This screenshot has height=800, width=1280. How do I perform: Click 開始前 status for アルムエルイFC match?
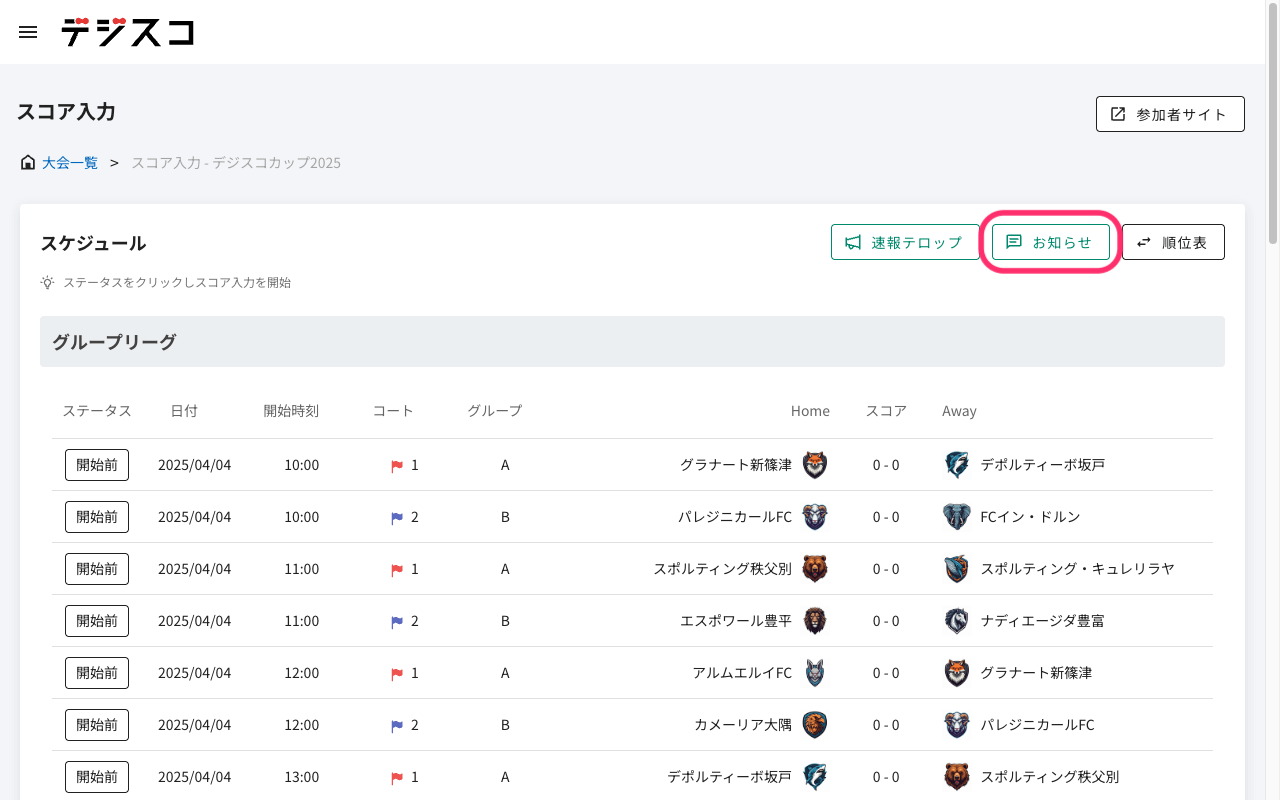click(x=97, y=673)
